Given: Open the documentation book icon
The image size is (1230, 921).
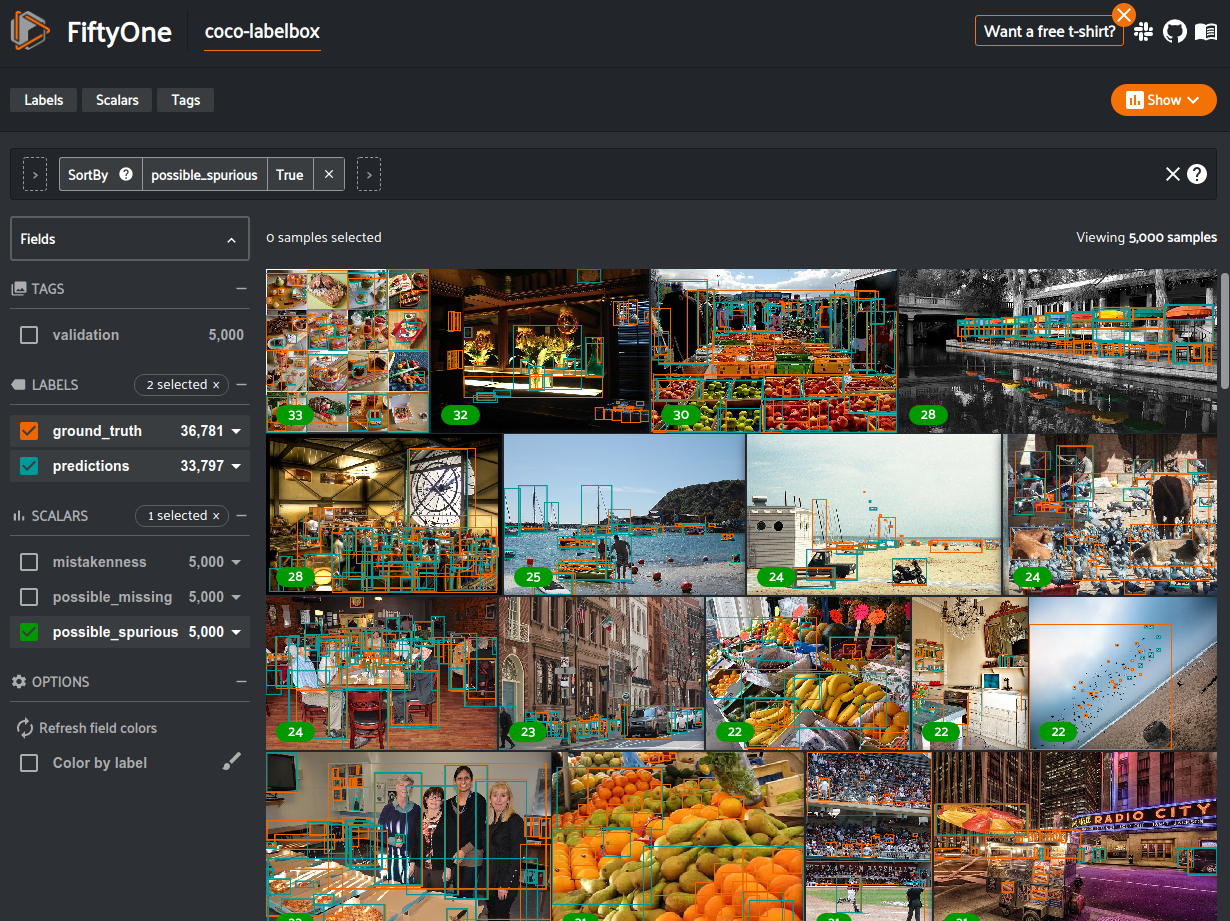Looking at the screenshot, I should pyautogui.click(x=1206, y=32).
